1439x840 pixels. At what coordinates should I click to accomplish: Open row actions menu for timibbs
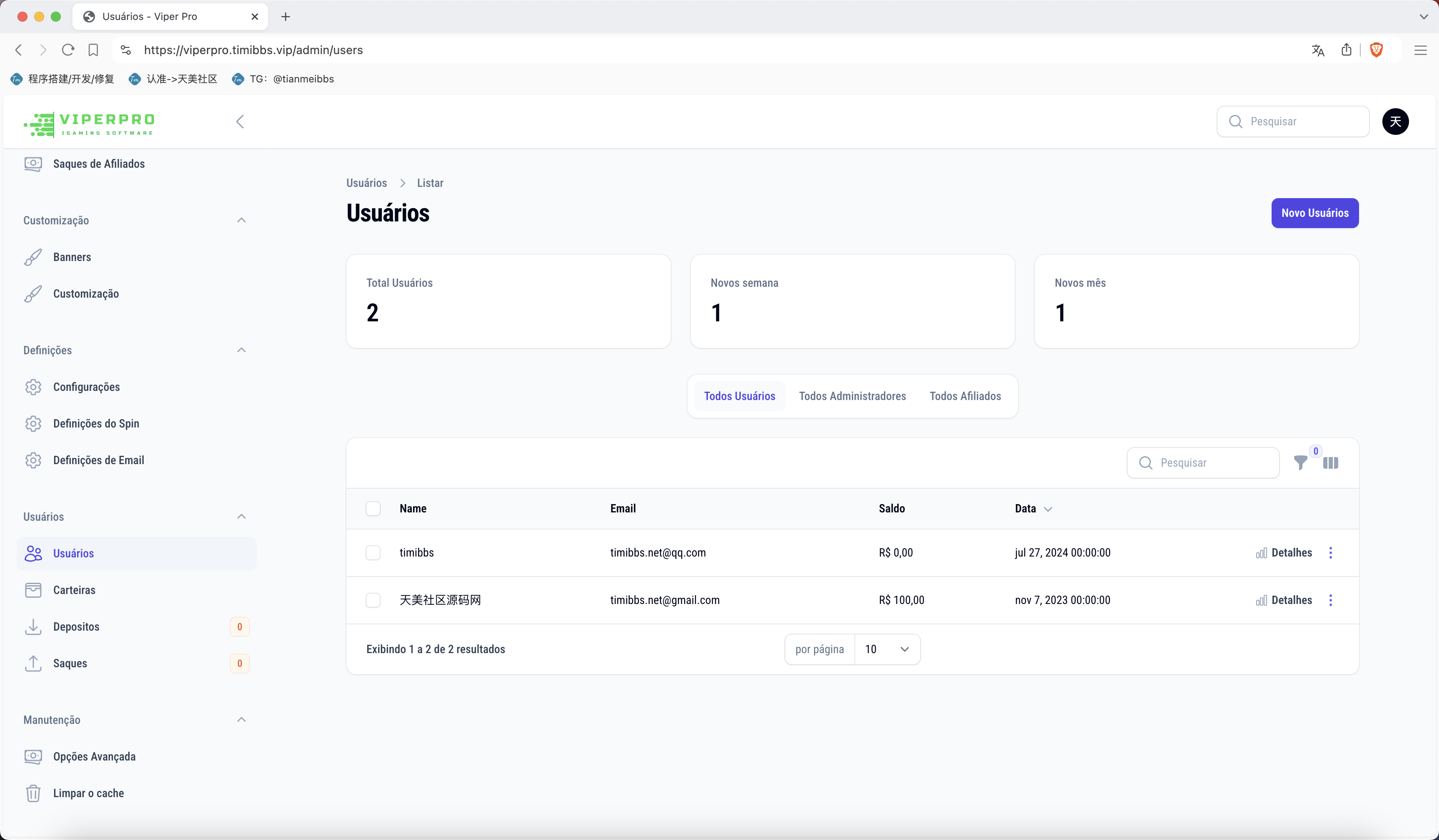[1330, 553]
